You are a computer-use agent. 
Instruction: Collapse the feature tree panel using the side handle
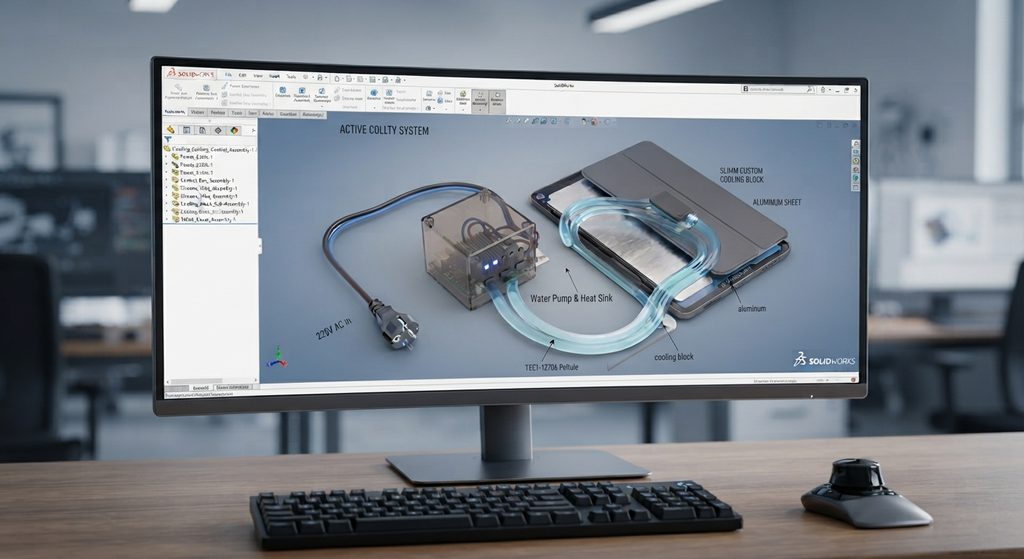click(260, 246)
